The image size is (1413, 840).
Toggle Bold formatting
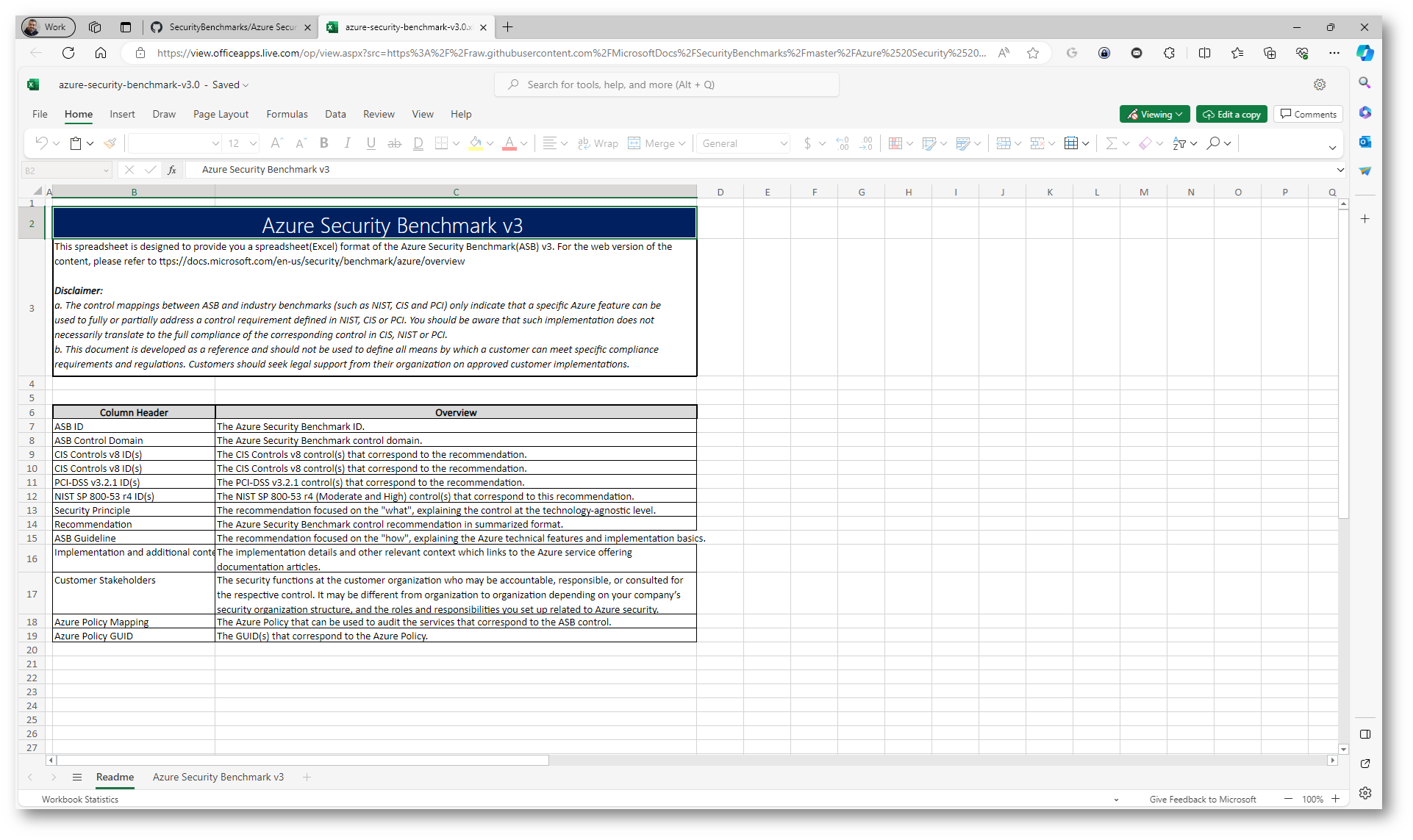[323, 143]
